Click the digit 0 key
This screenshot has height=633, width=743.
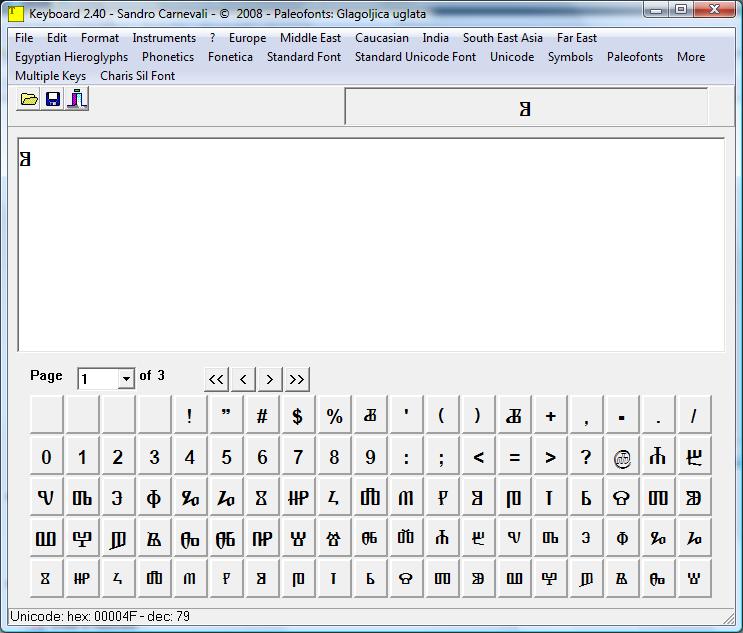46,457
